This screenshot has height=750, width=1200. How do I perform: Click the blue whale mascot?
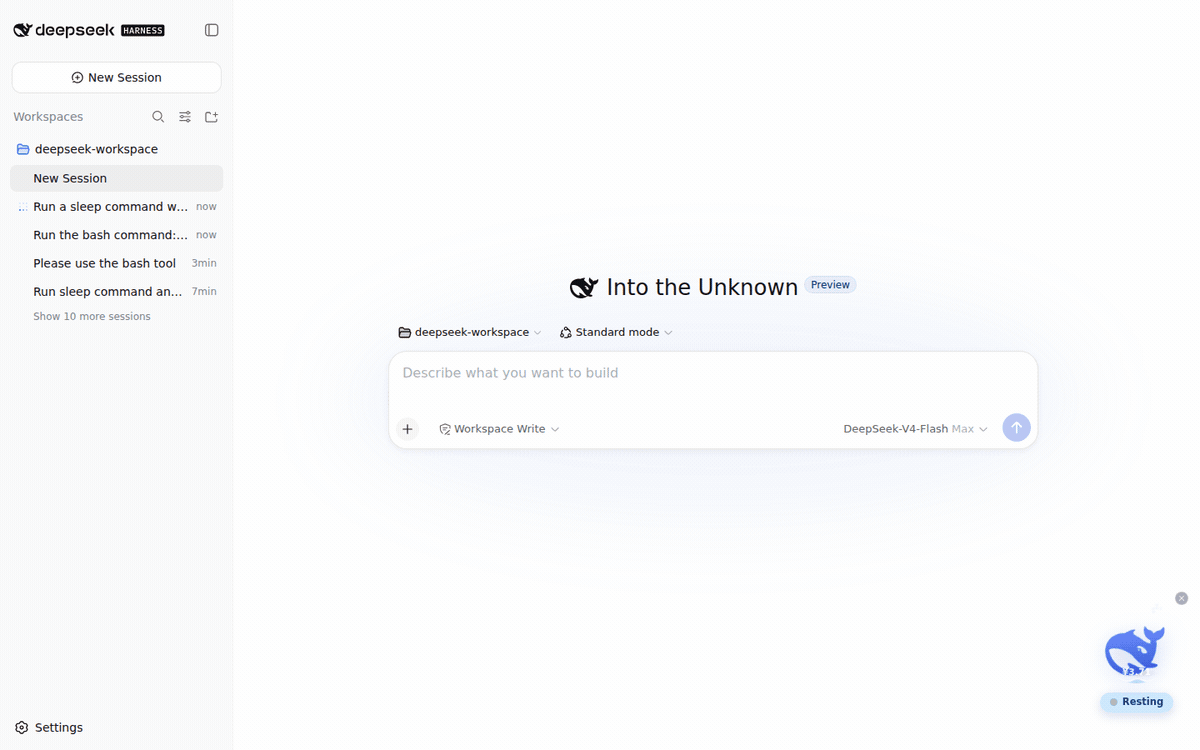(1135, 651)
